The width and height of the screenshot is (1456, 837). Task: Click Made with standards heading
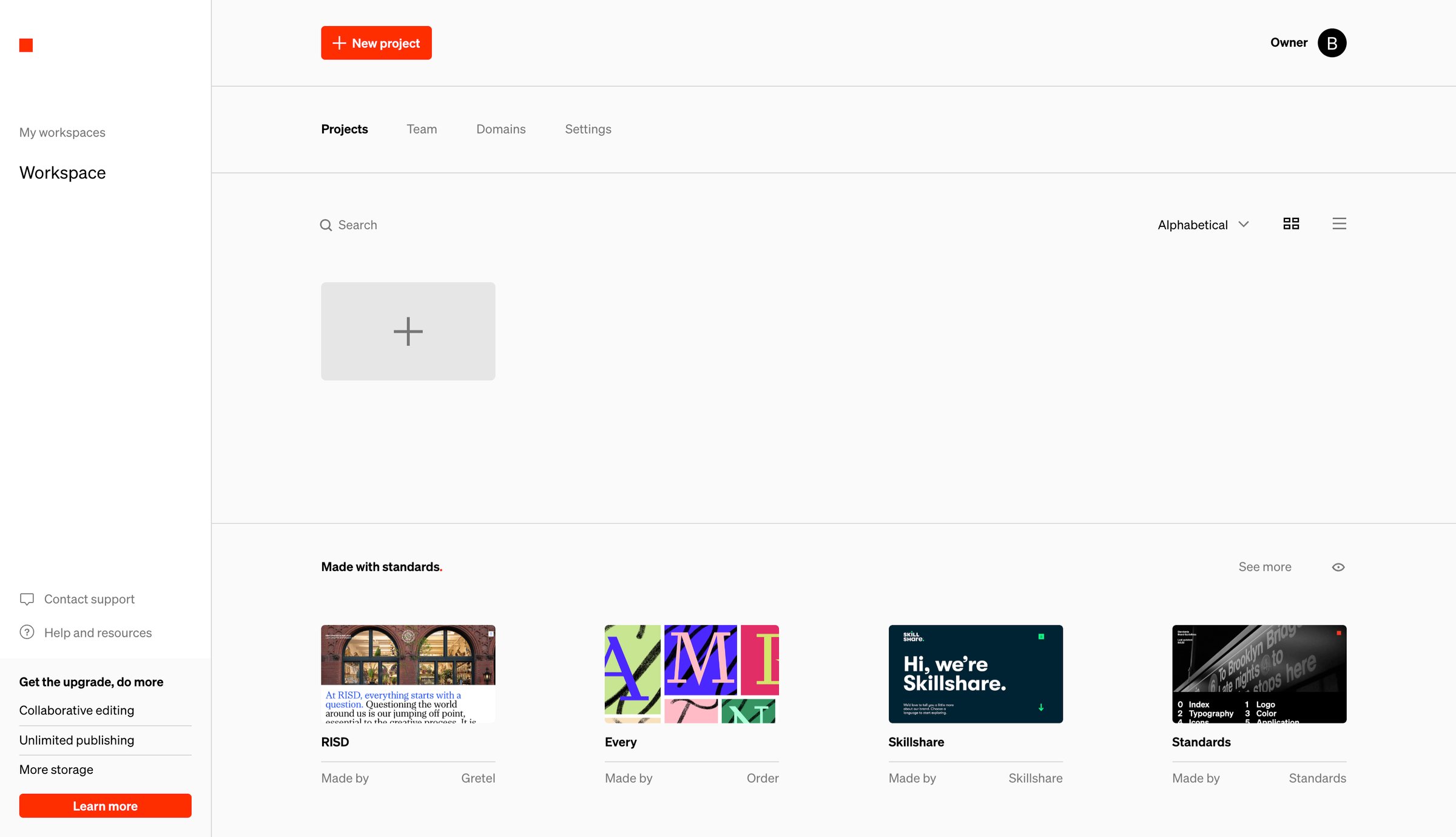[382, 567]
